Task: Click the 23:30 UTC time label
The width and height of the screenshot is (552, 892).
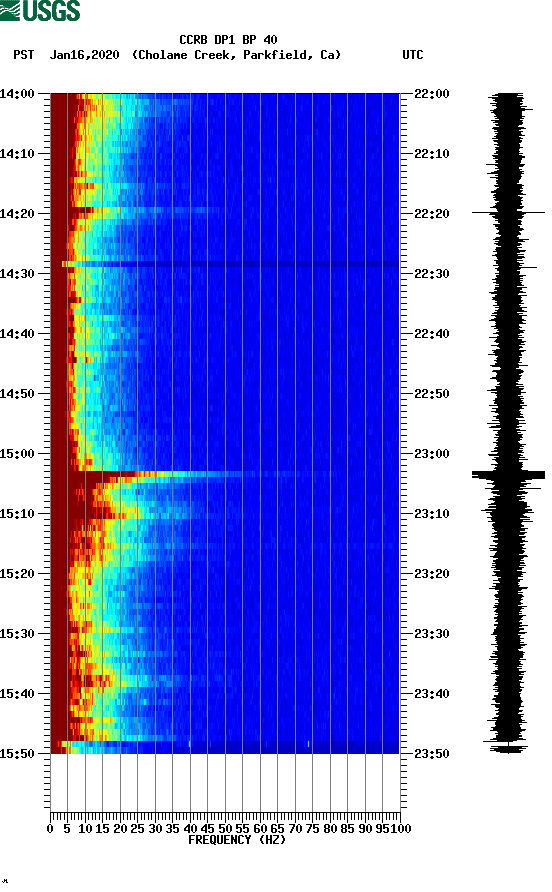Action: [432, 634]
